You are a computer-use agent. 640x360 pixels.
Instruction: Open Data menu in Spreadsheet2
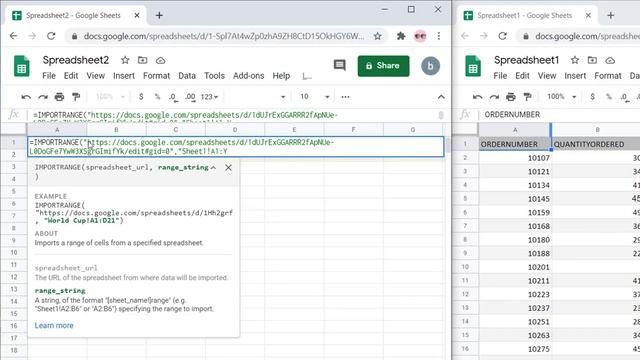tap(187, 76)
